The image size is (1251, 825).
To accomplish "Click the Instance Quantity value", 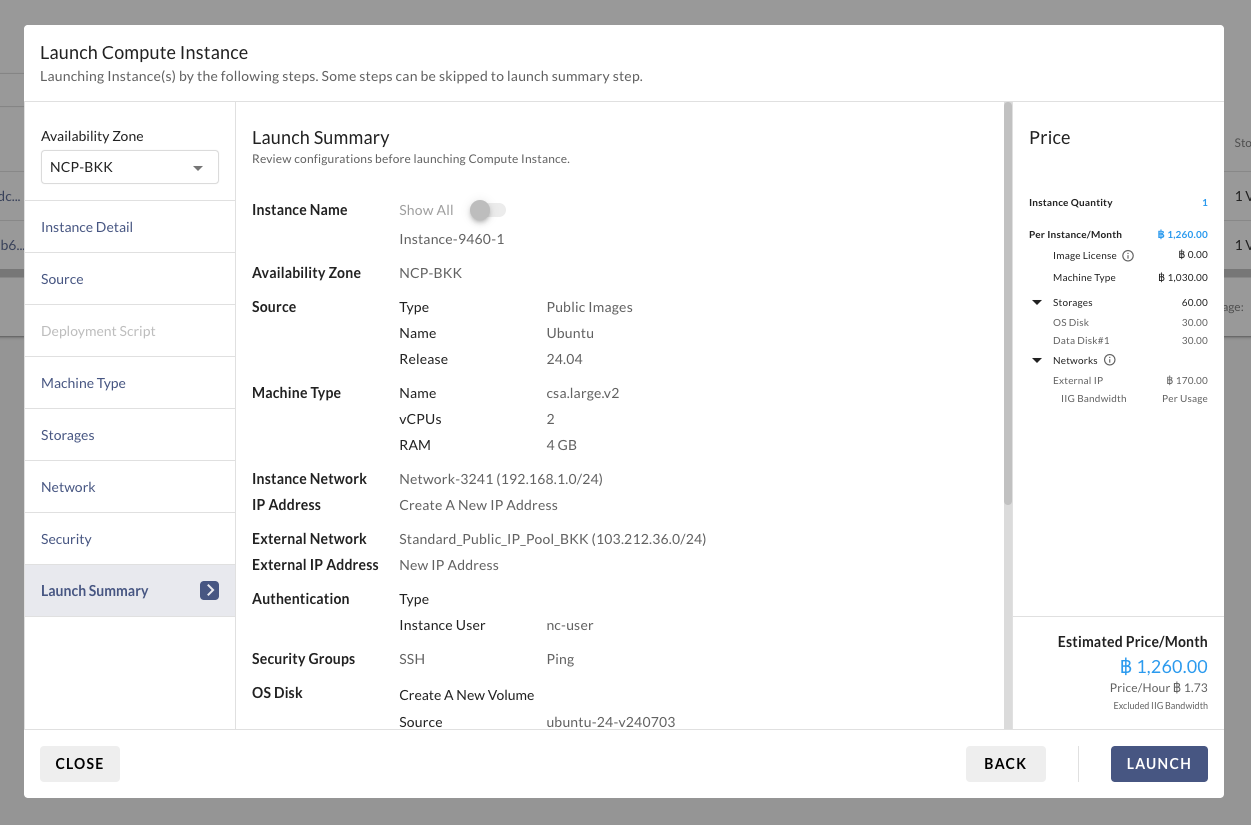I will 1204,203.
